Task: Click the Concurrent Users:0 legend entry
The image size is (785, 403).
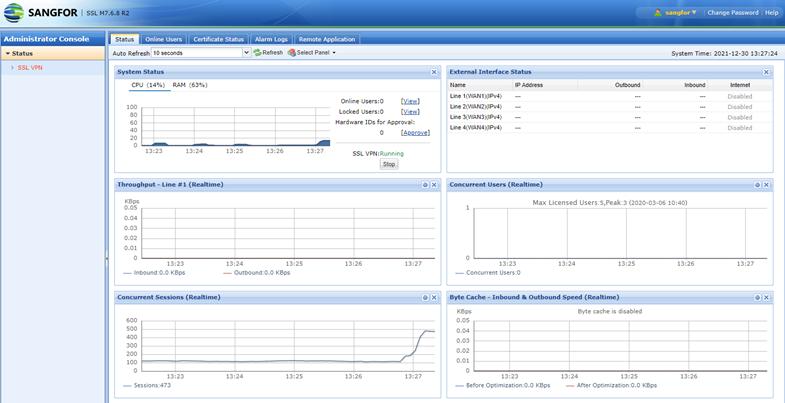Action: pyautogui.click(x=488, y=273)
